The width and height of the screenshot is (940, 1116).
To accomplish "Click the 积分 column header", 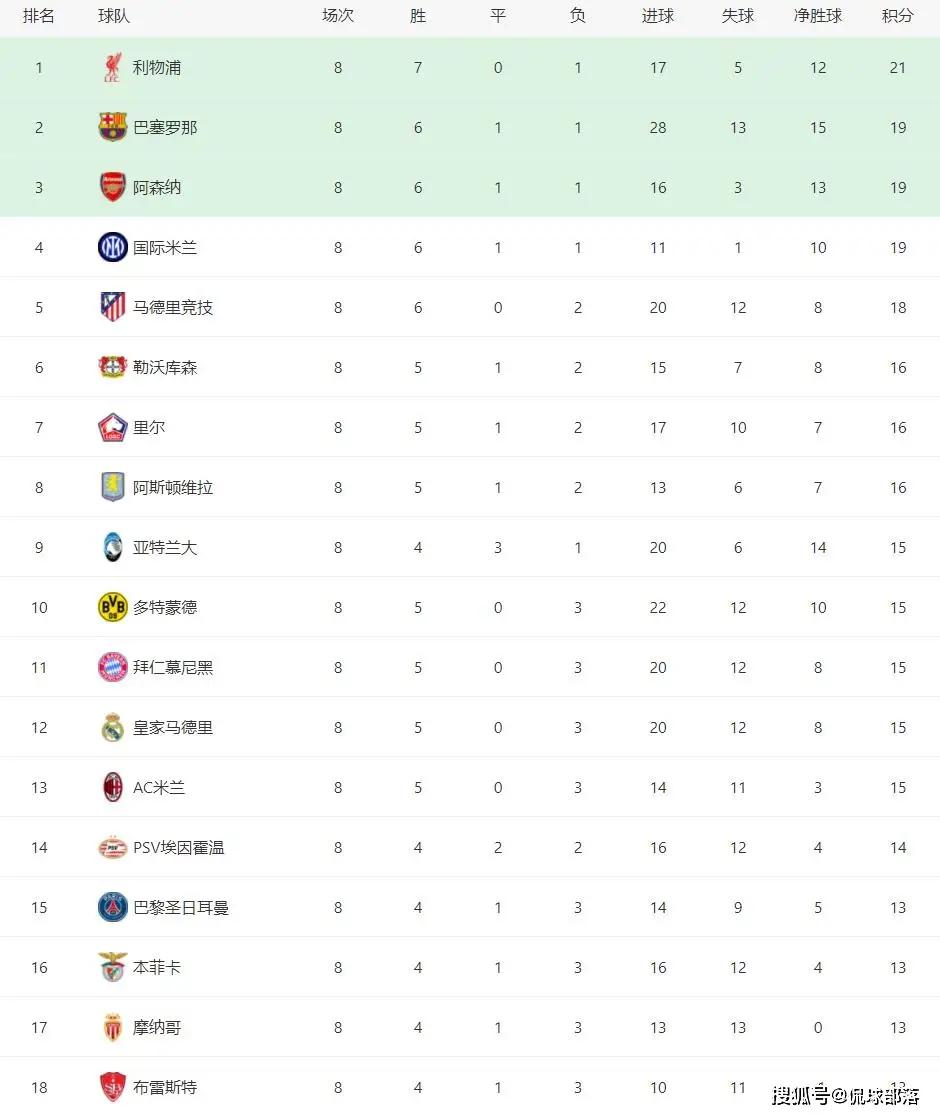I will [898, 16].
